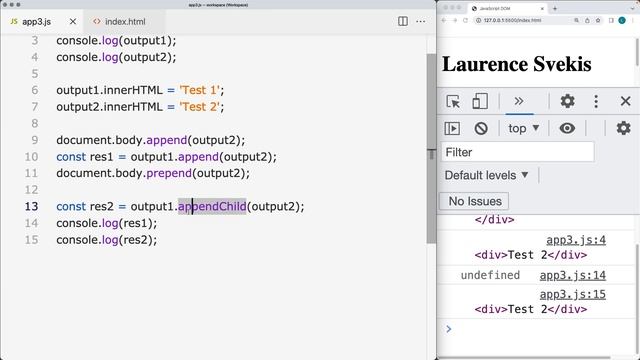This screenshot has height=360, width=640.
Task: Click console.log(res1) on line 14
Action: 107,223
